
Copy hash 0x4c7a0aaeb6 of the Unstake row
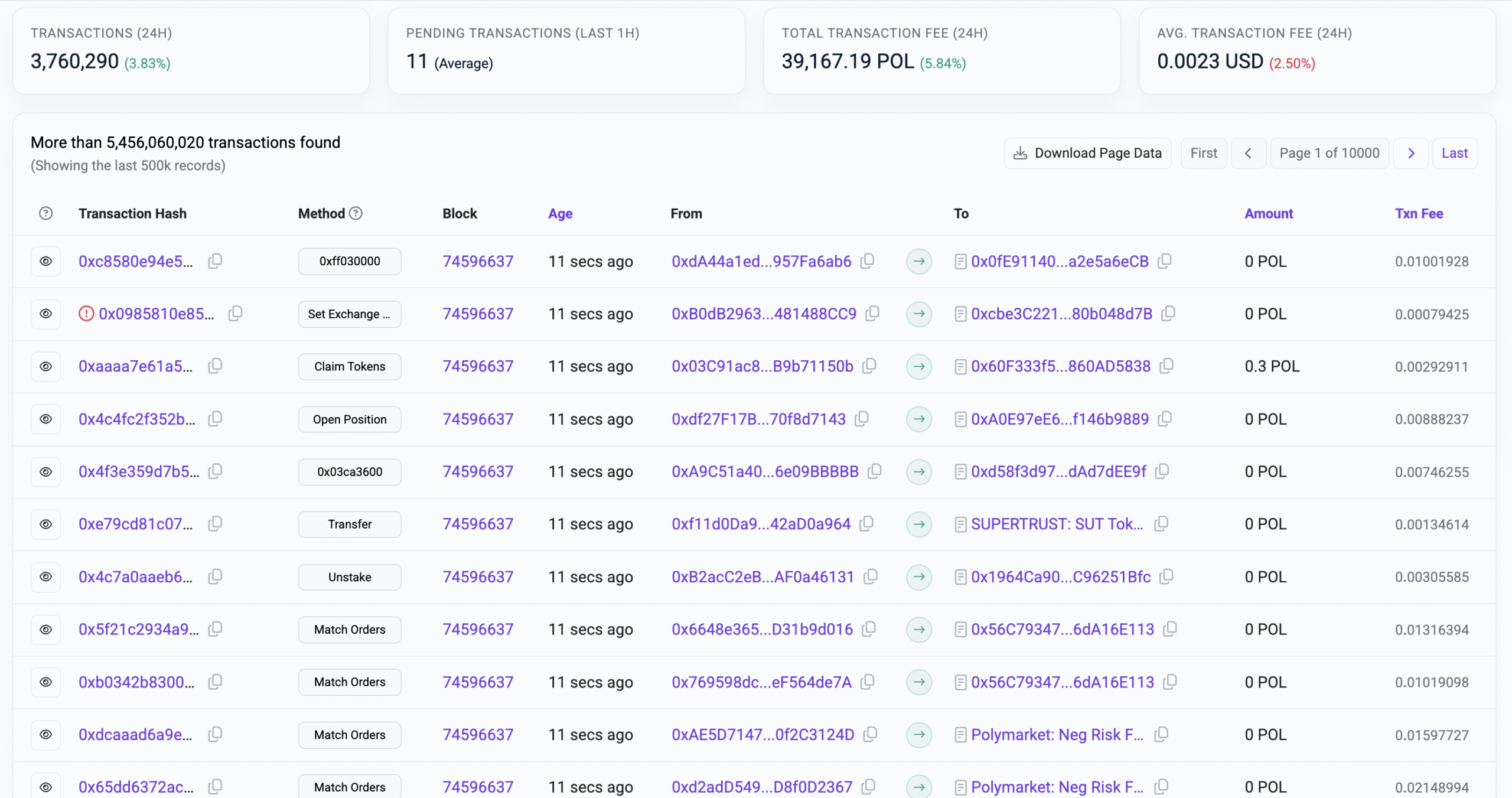(x=215, y=576)
